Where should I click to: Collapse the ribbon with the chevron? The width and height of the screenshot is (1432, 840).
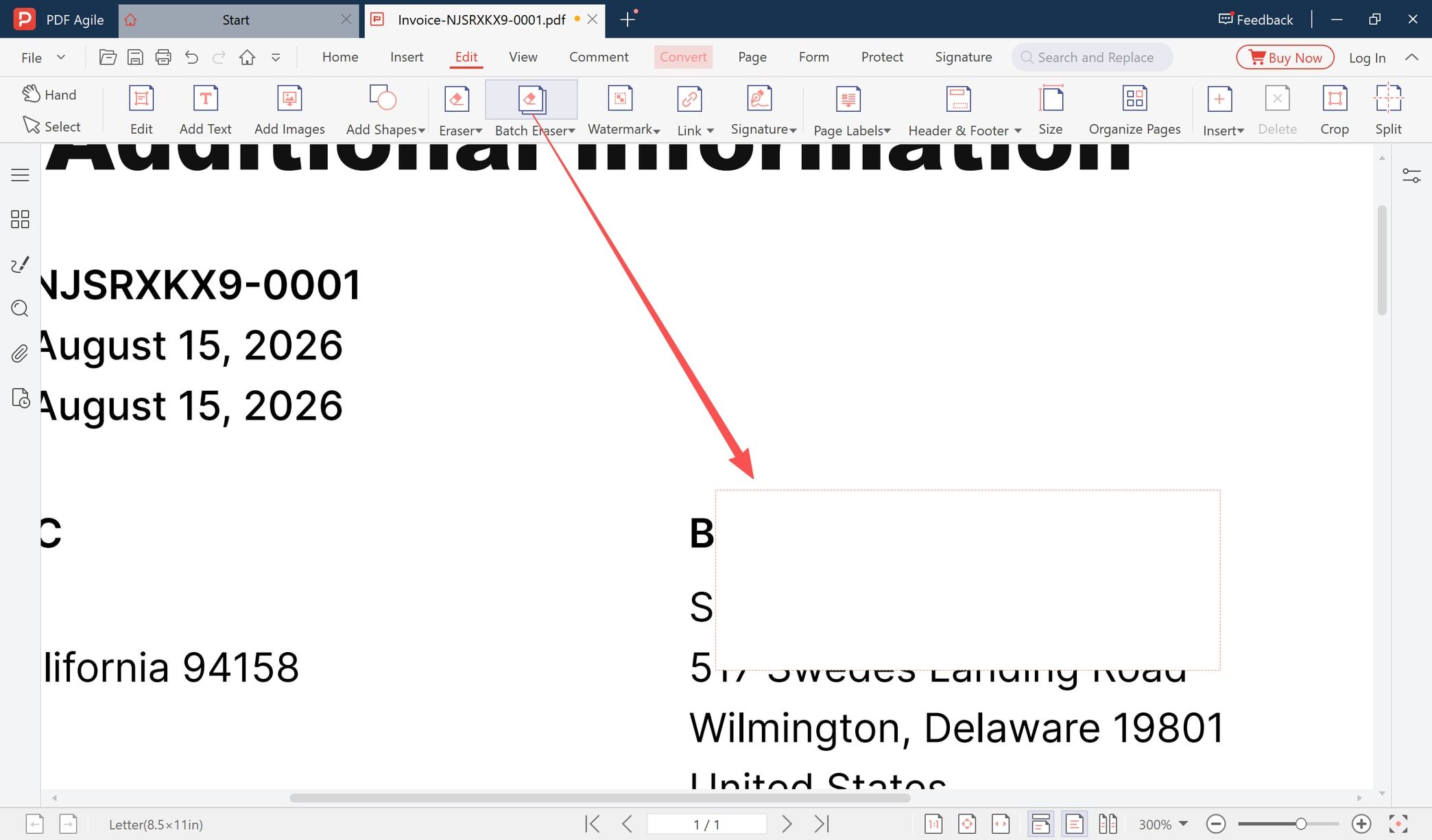1411,58
